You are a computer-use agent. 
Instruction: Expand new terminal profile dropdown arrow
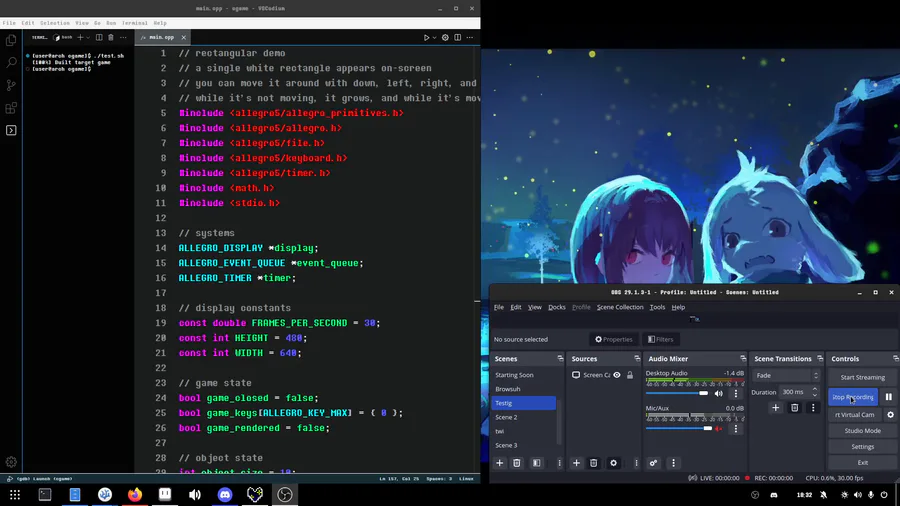click(88, 37)
